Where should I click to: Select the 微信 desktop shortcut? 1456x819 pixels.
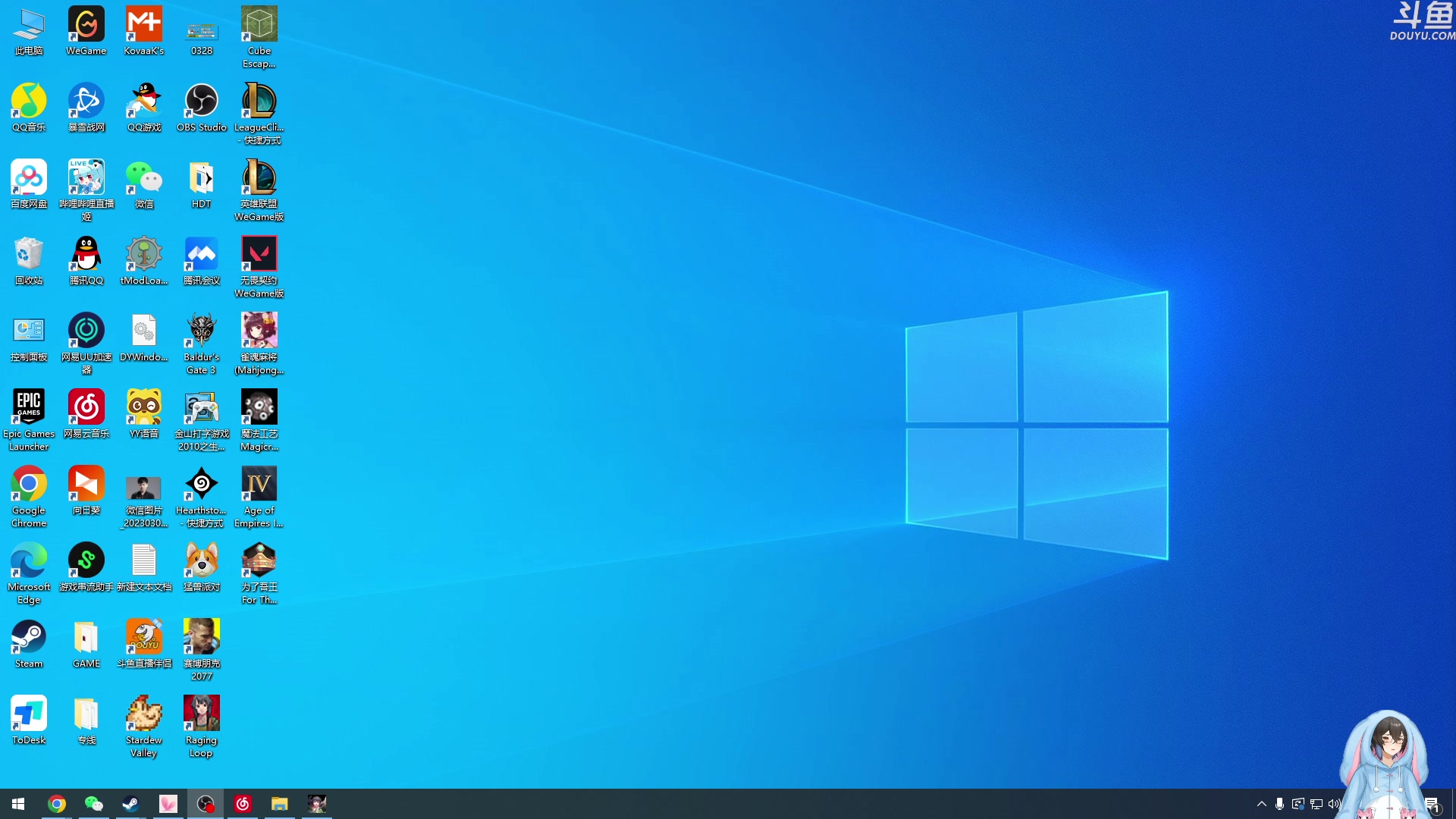[x=144, y=184]
